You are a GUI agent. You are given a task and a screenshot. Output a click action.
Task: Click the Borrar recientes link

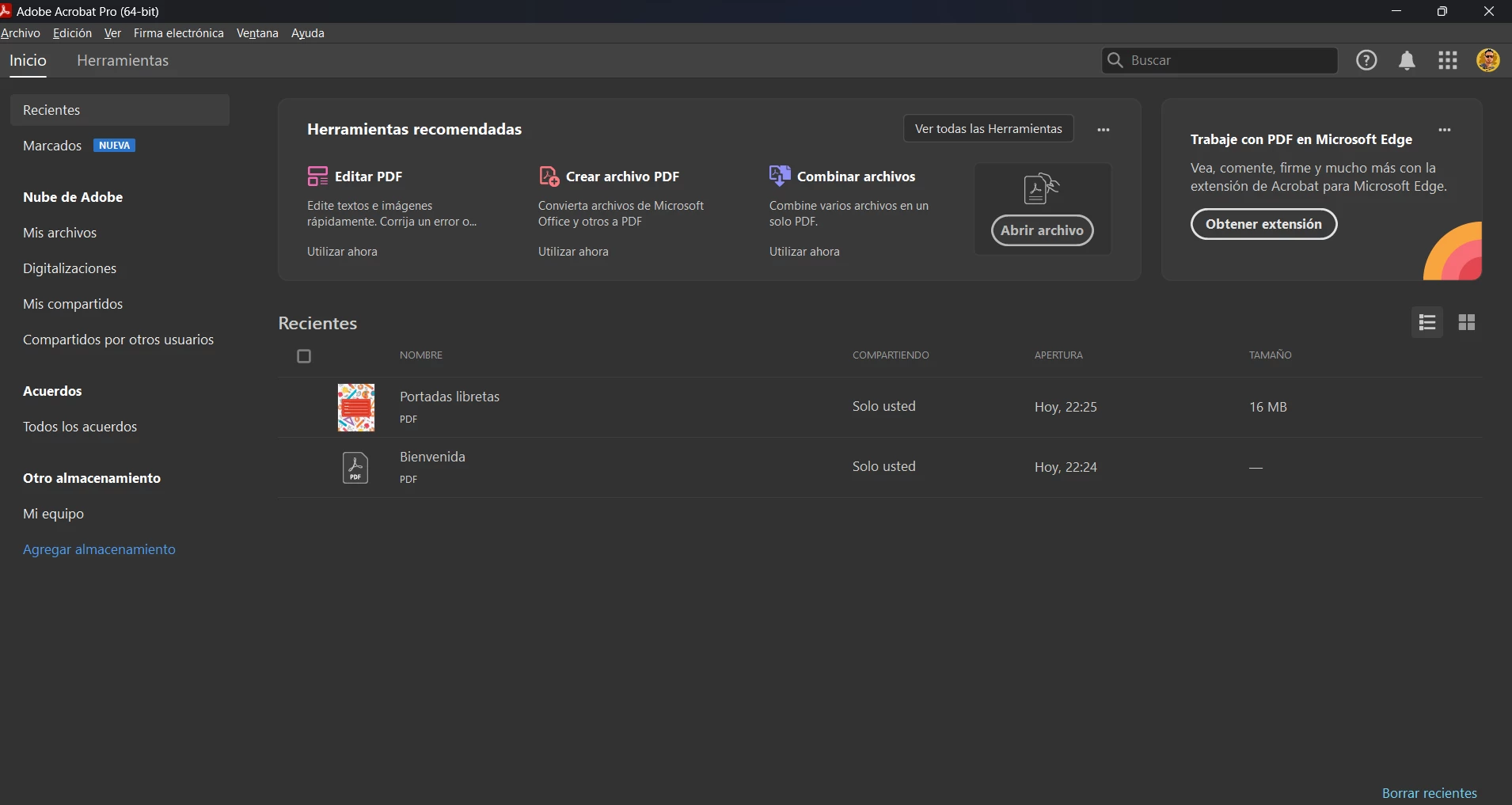[x=1429, y=793]
